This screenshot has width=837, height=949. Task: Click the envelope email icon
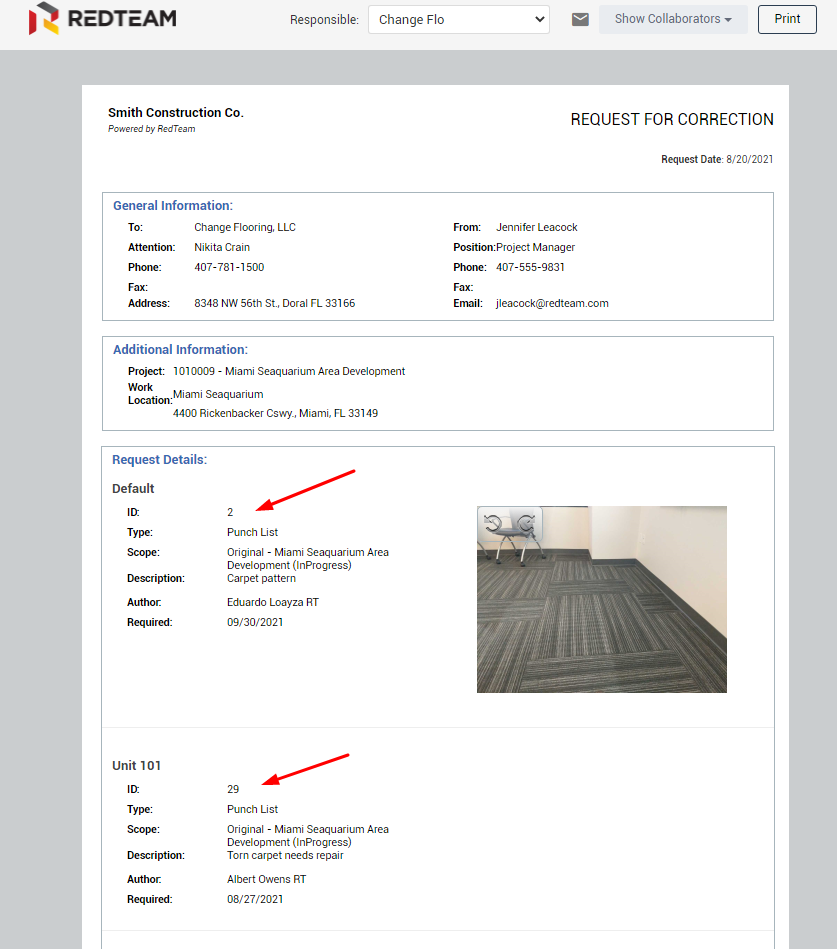(x=580, y=19)
